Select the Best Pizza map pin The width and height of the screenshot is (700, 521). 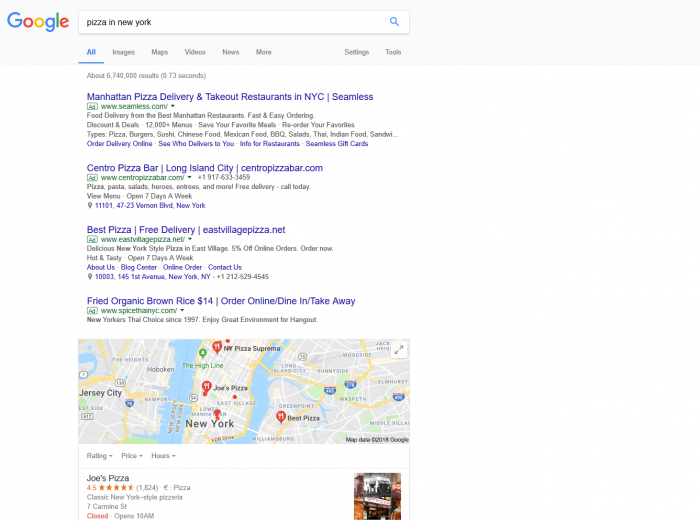coord(280,417)
